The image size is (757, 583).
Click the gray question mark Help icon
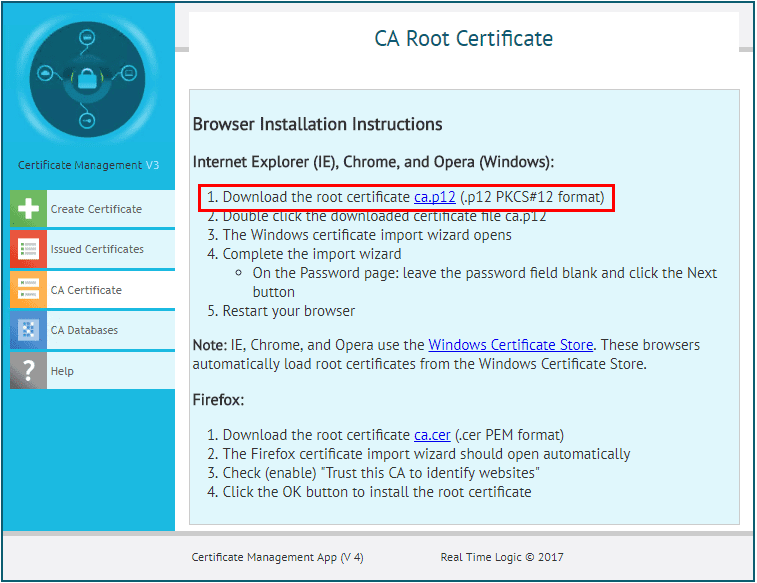pyautogui.click(x=28, y=371)
